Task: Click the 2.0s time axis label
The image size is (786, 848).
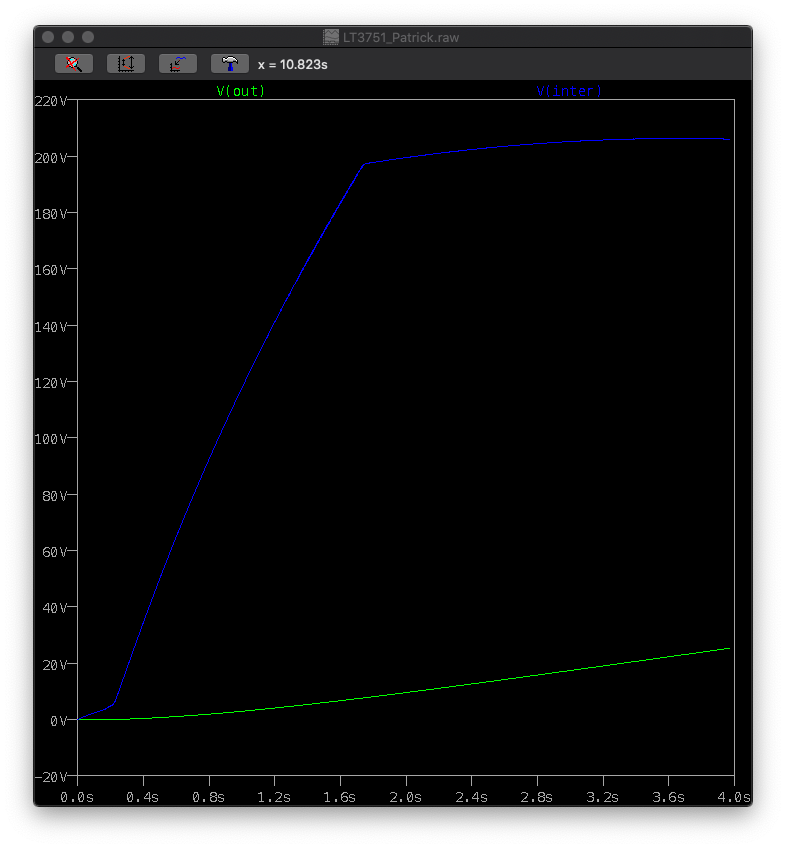Action: (x=406, y=797)
